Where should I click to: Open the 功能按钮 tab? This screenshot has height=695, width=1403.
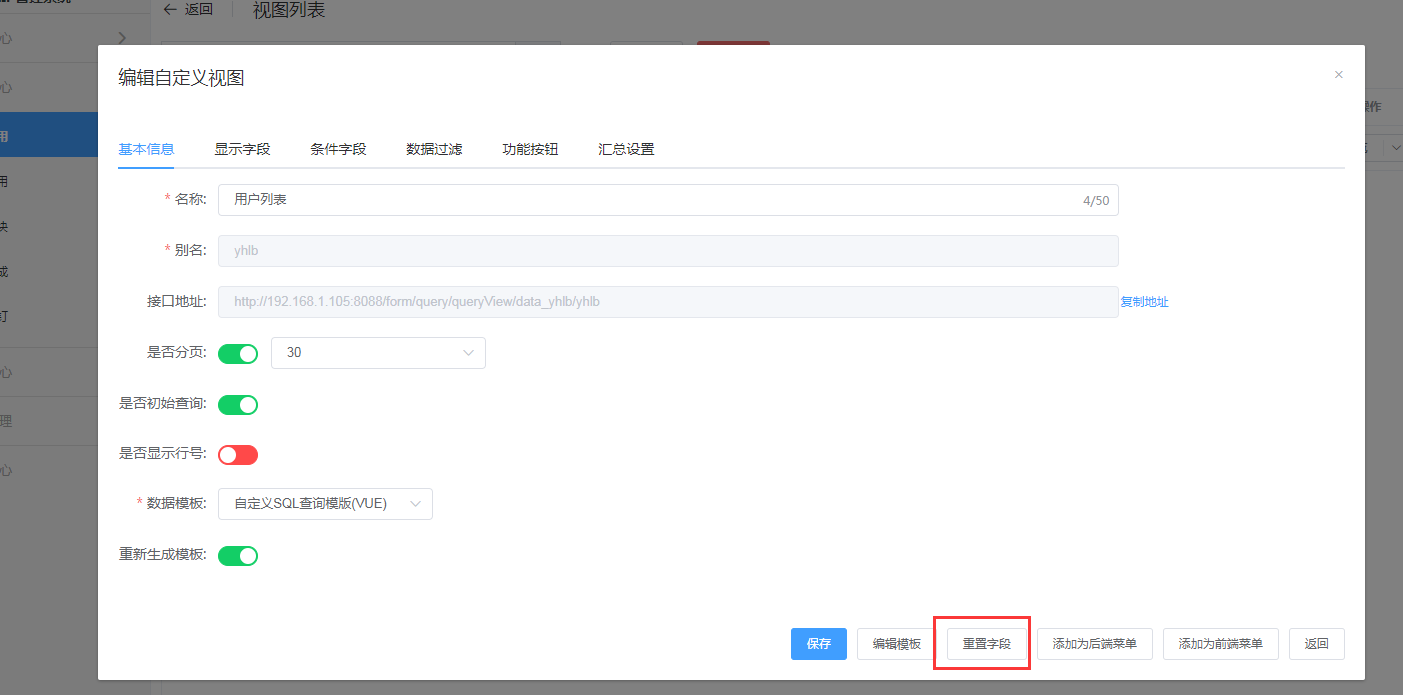pos(530,149)
